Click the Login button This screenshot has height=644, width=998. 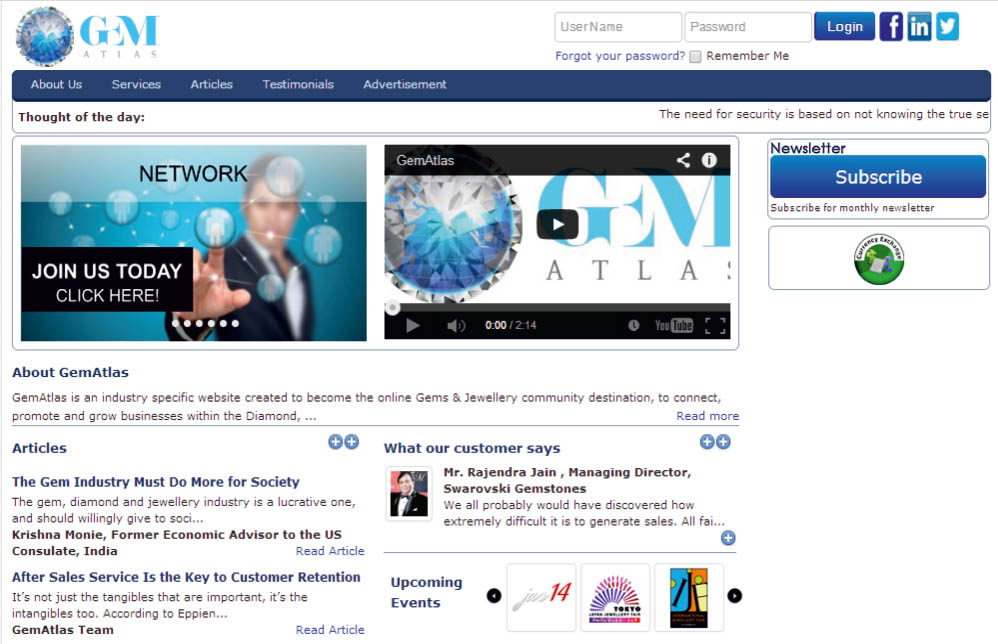point(844,27)
